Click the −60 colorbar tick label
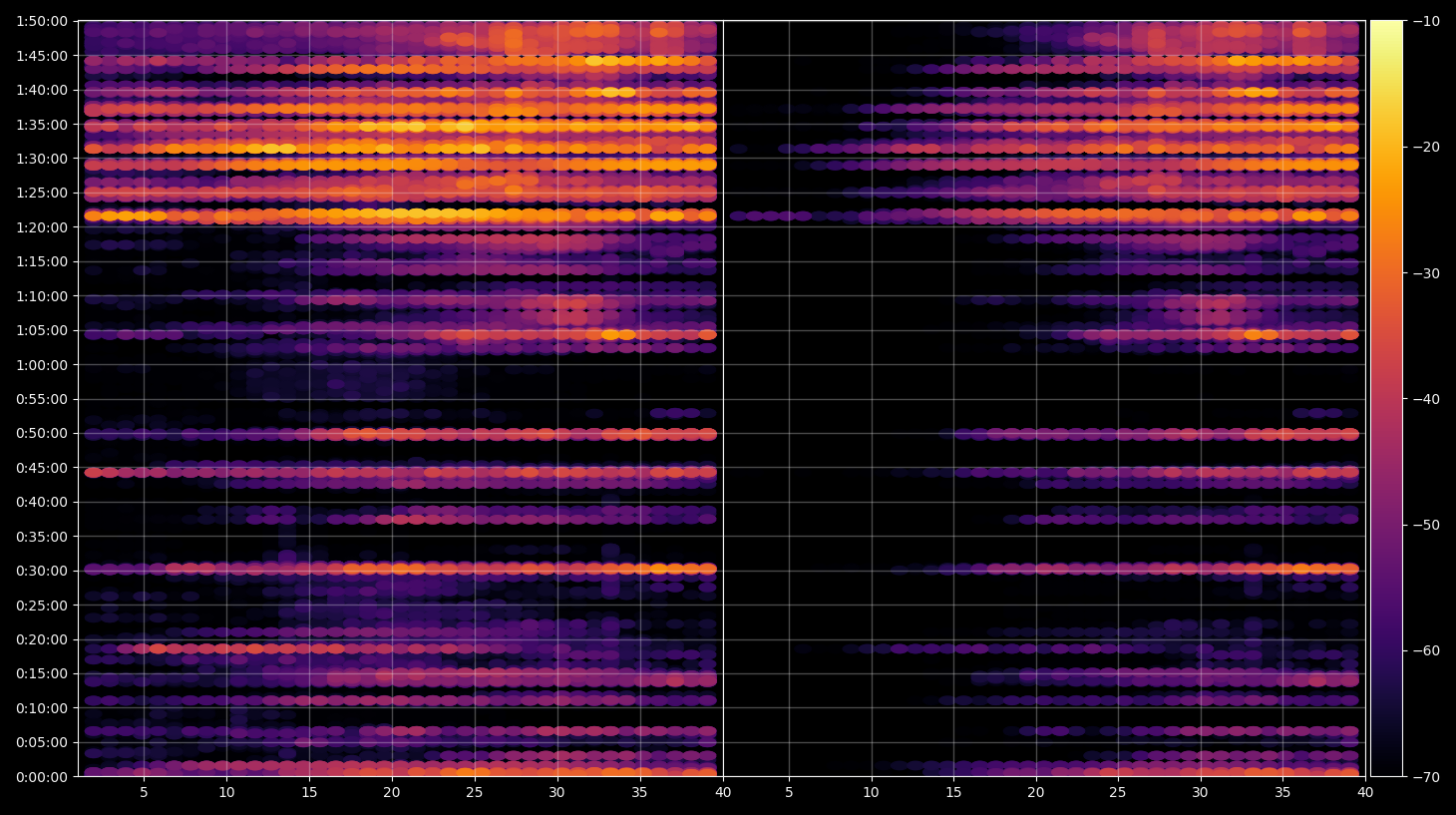 pos(1426,650)
